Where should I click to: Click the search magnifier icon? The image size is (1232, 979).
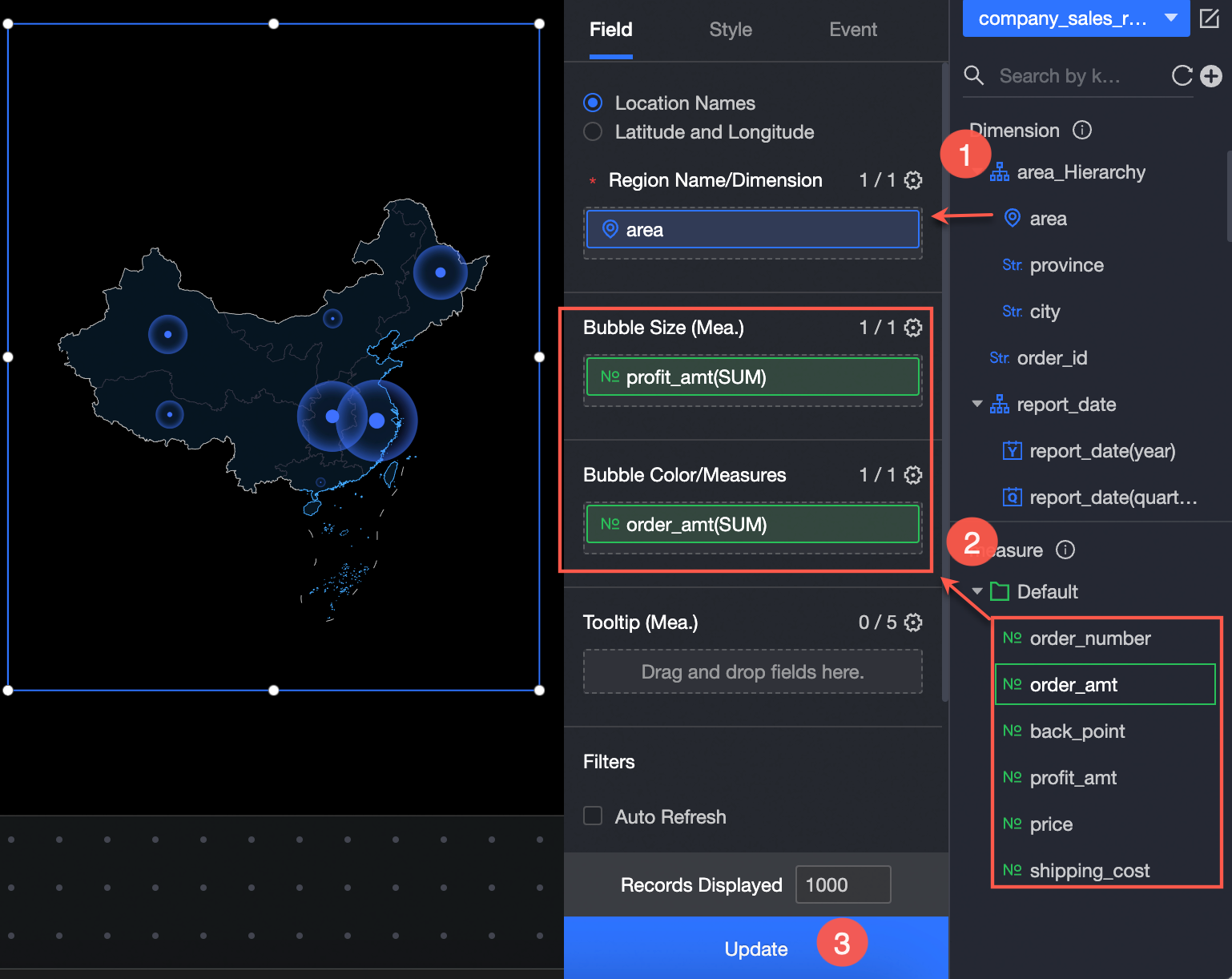tap(974, 75)
